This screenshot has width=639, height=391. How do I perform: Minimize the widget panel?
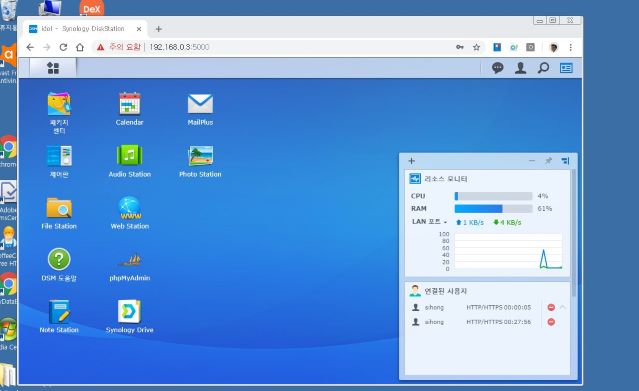[x=532, y=161]
